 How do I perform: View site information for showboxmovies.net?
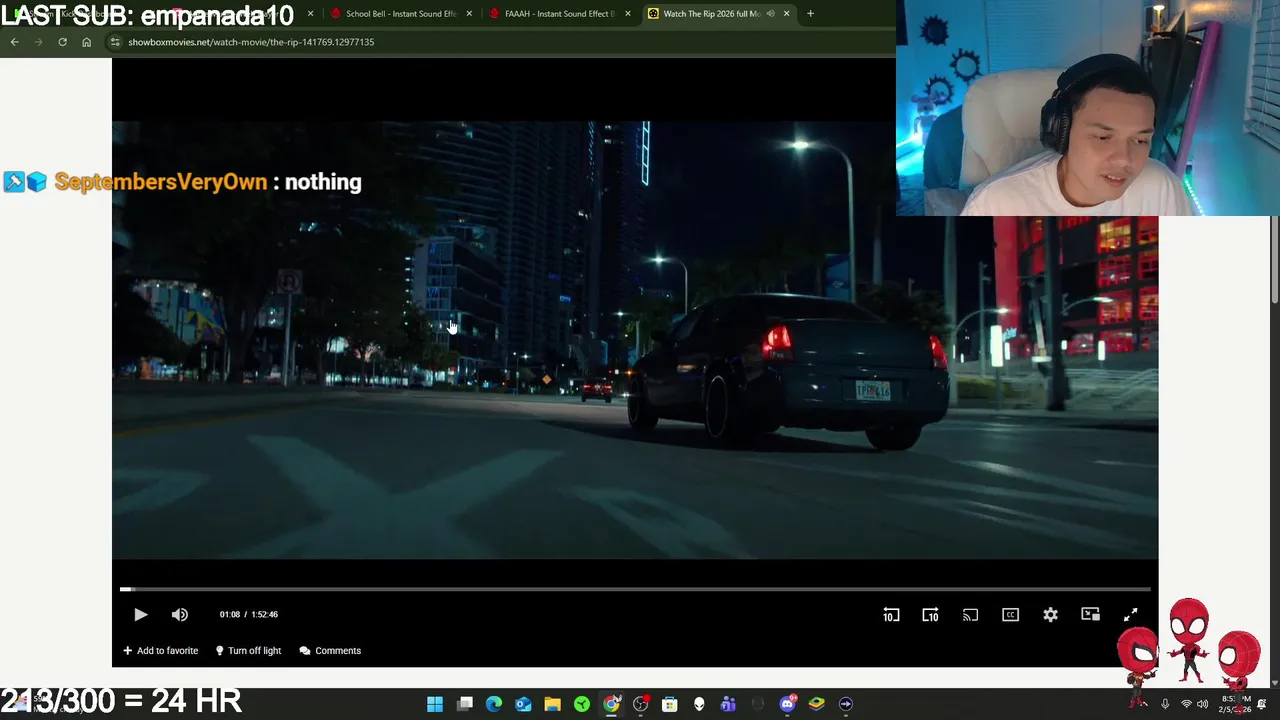click(115, 42)
